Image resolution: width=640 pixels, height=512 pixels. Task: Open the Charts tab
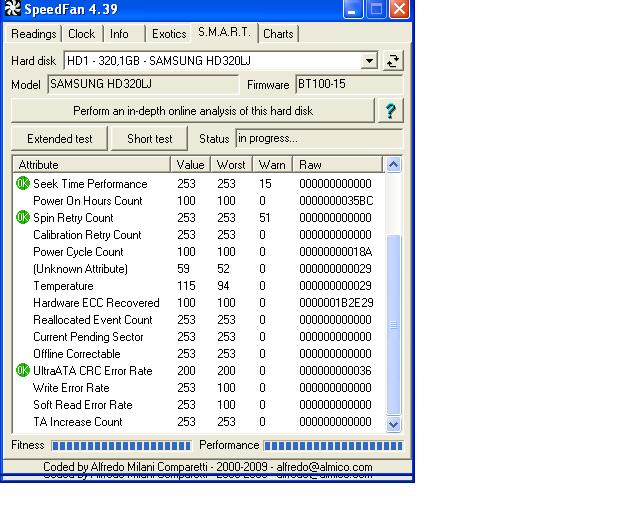278,34
